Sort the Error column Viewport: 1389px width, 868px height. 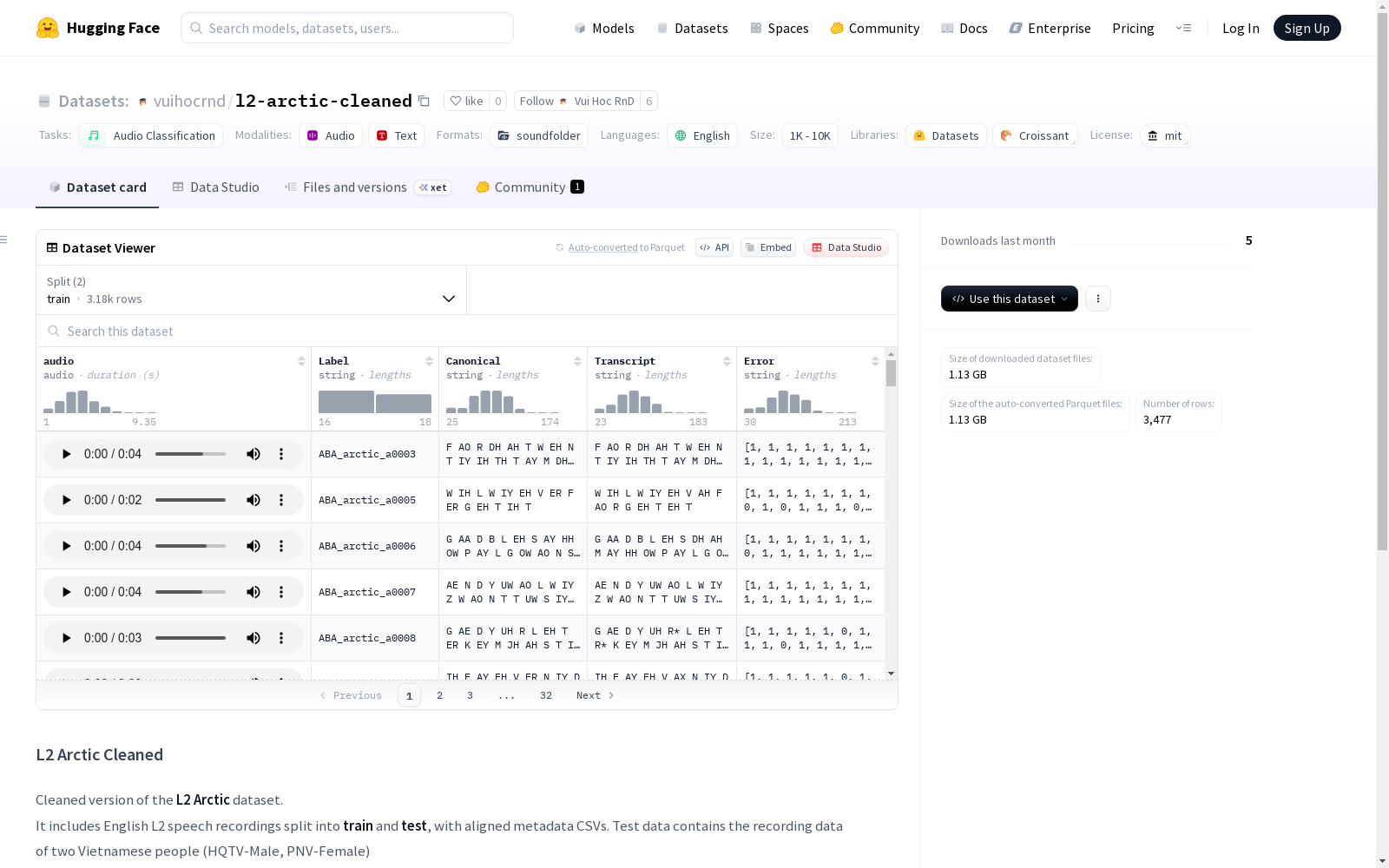(875, 361)
